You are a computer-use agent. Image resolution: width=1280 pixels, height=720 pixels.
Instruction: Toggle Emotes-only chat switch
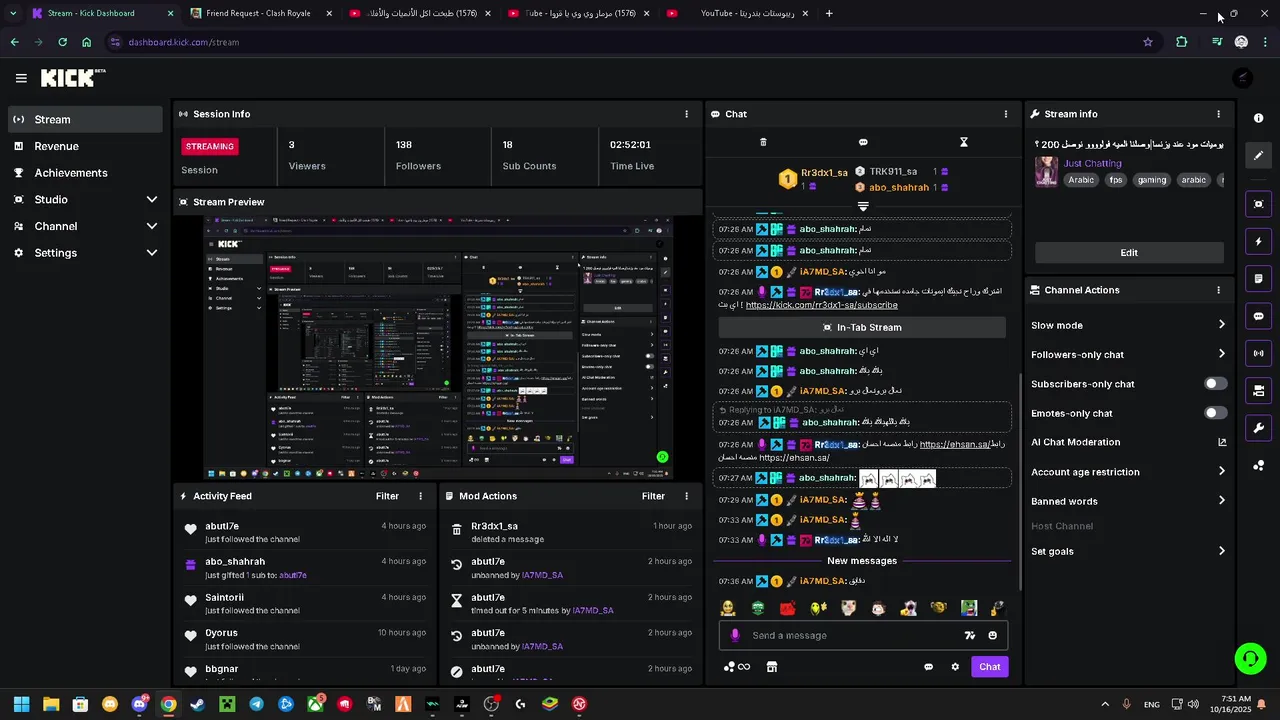(1216, 413)
